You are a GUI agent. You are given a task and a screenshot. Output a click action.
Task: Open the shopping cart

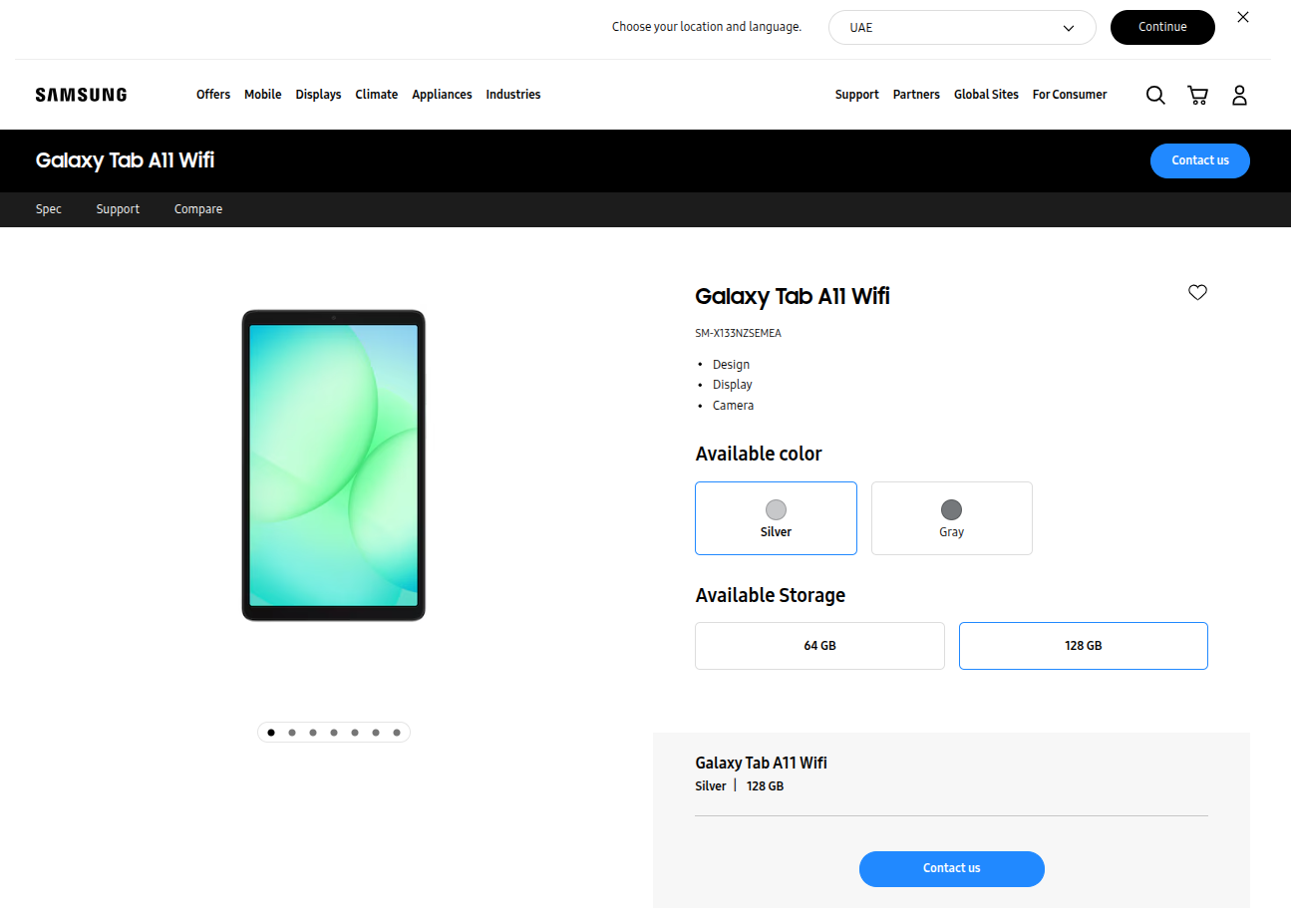click(1197, 95)
